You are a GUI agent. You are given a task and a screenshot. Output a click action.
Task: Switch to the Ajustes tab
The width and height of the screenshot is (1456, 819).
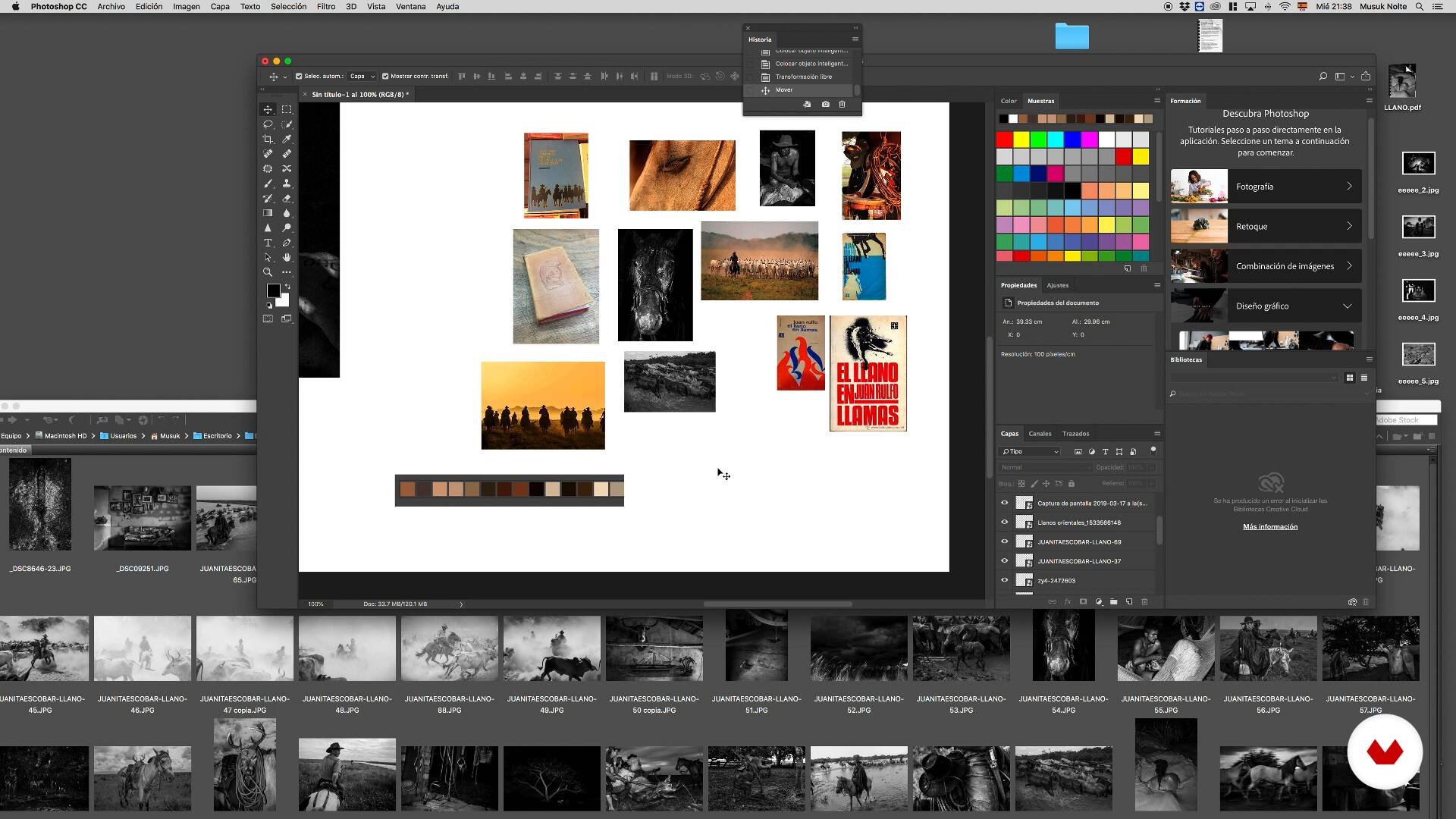tap(1057, 285)
